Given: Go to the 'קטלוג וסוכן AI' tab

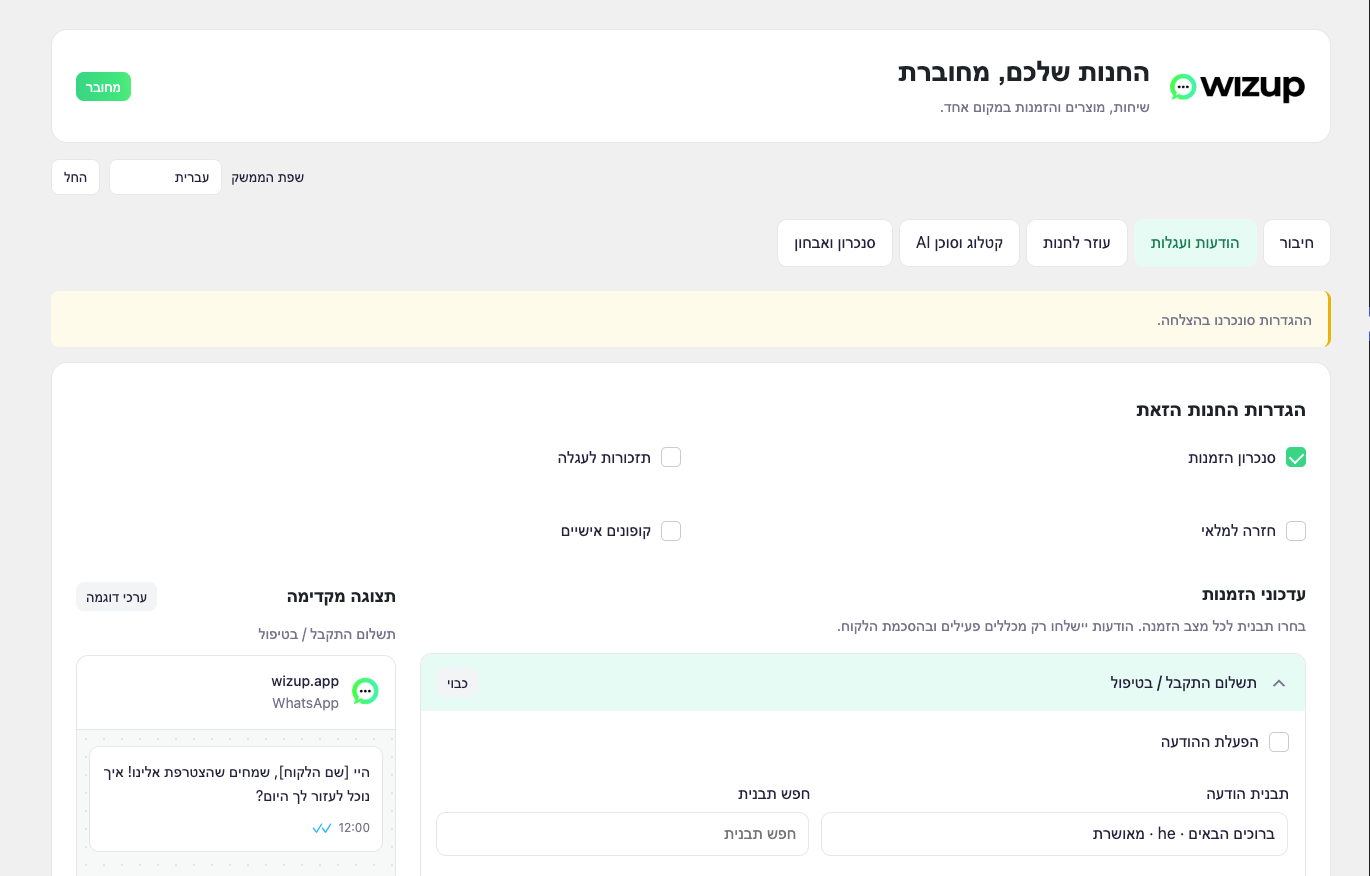Looking at the screenshot, I should click(x=959, y=243).
